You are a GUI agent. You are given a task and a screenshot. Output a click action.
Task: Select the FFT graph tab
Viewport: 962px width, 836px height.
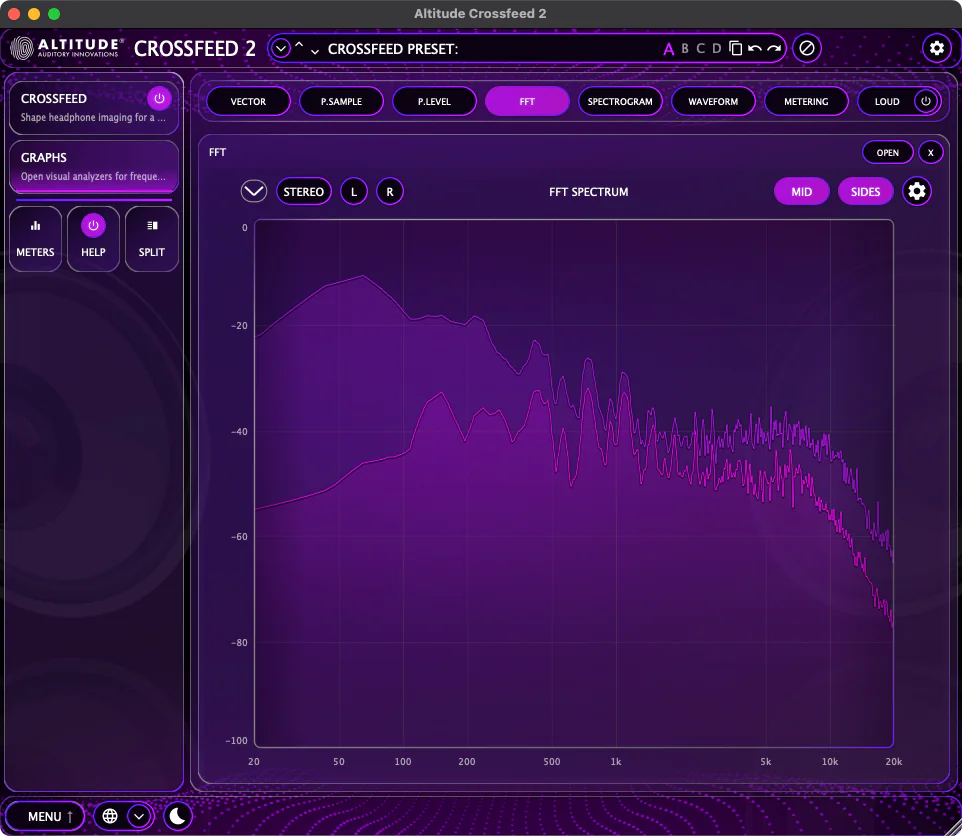pyautogui.click(x=527, y=101)
